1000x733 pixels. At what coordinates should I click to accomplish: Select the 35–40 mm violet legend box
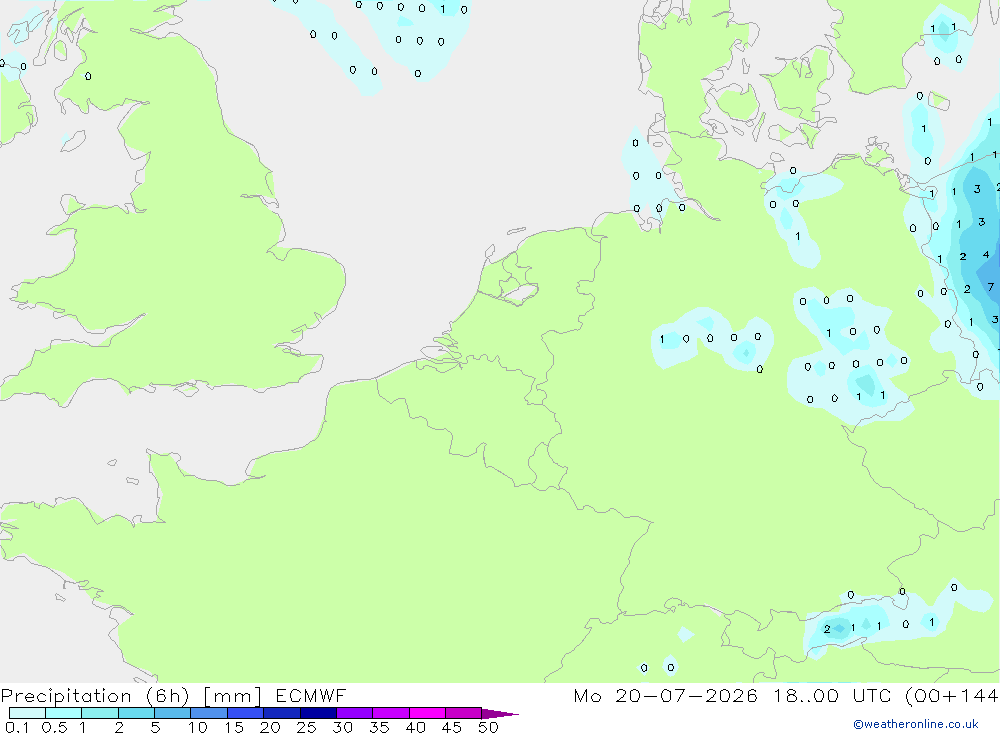coord(391,713)
